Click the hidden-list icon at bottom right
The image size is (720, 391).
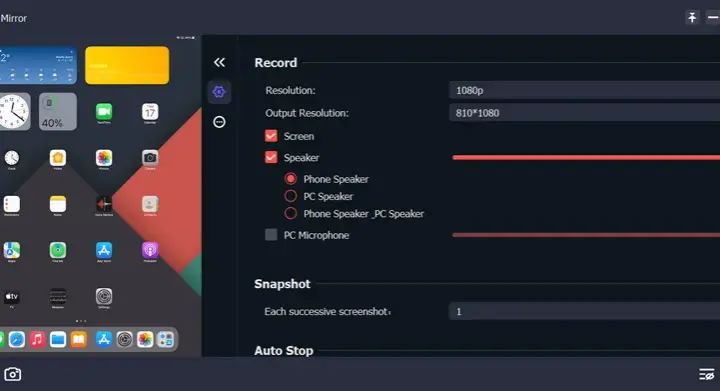click(706, 374)
